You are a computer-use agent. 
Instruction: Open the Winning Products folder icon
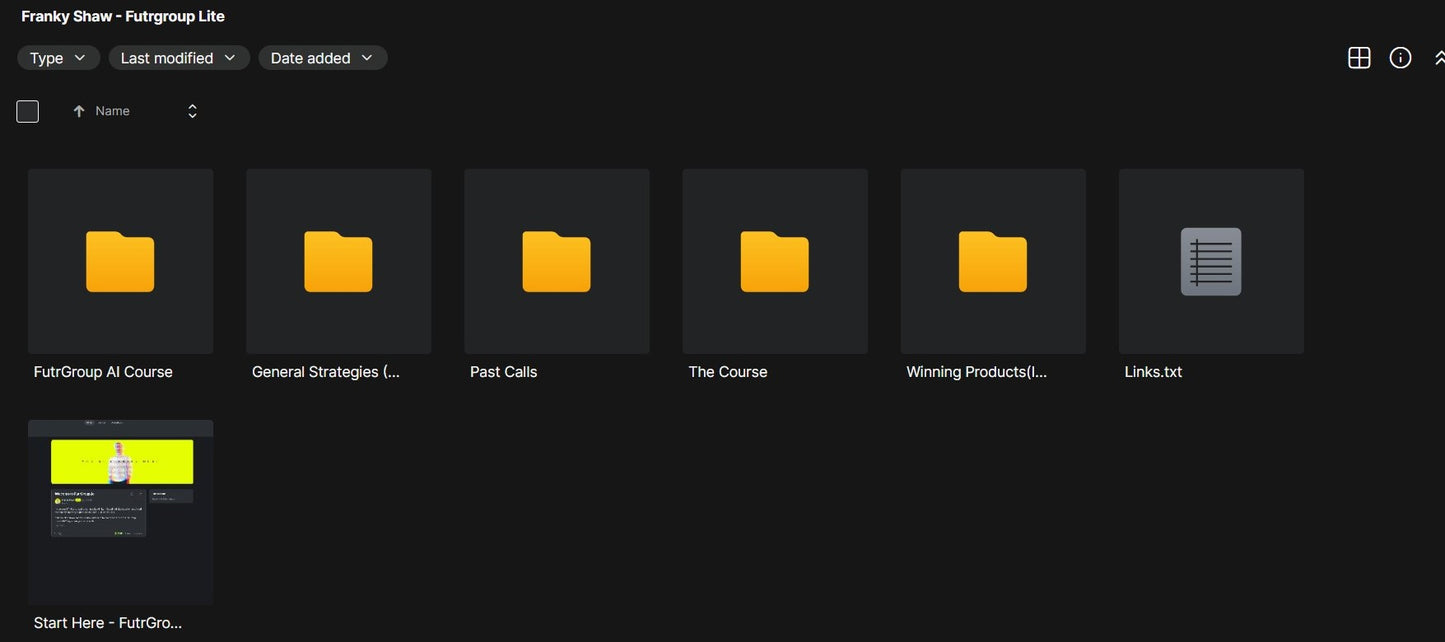point(992,262)
